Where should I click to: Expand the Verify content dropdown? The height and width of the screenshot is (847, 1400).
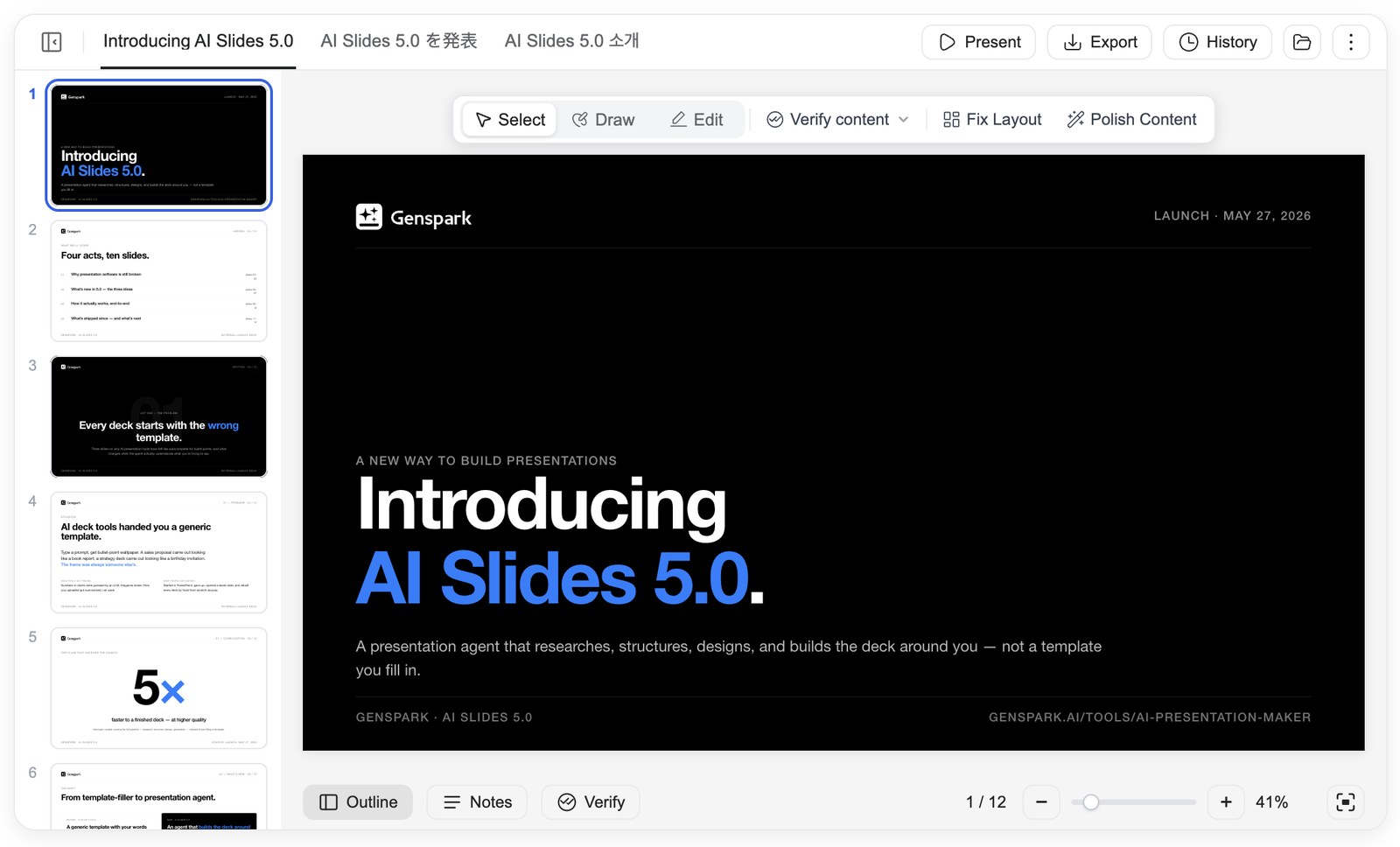click(x=837, y=120)
